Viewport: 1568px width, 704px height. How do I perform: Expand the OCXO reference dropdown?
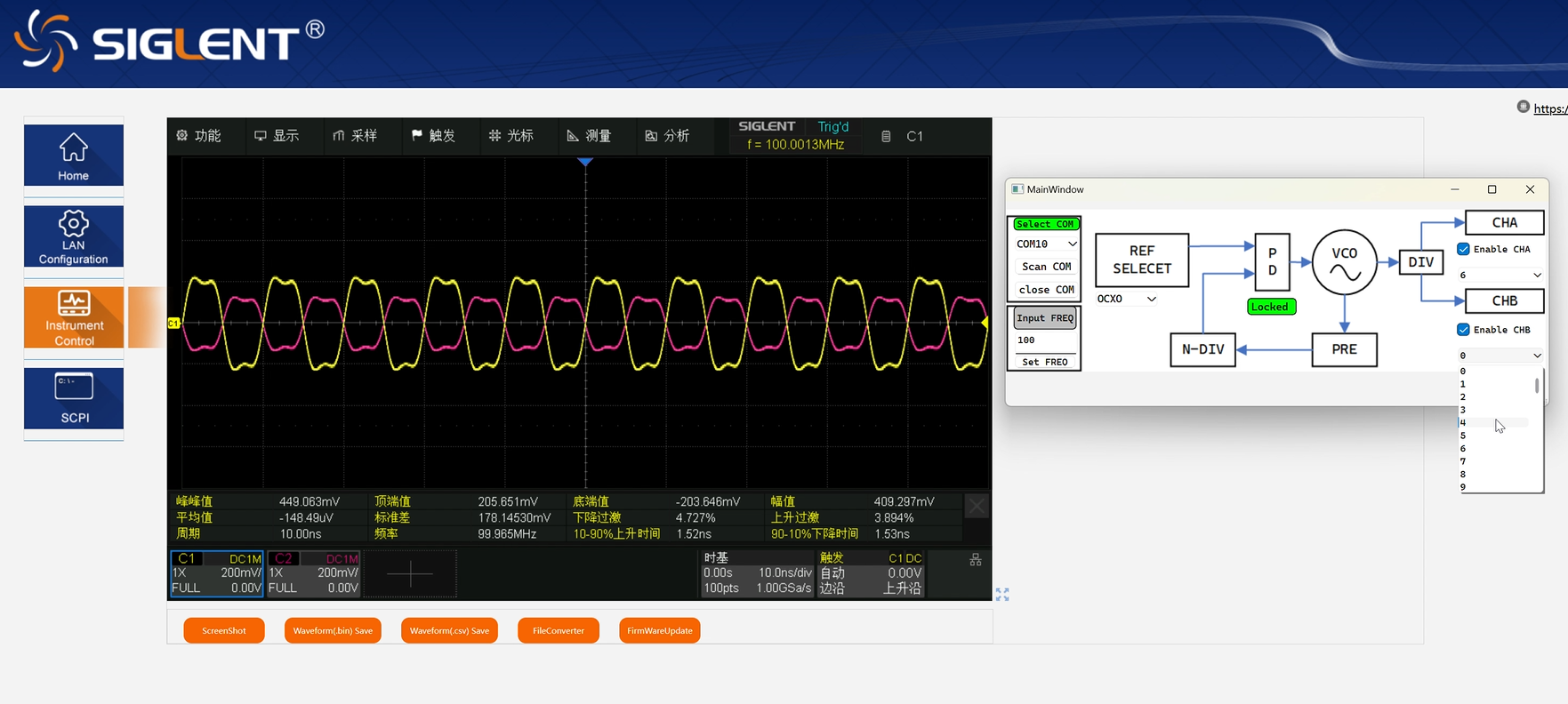1127,299
